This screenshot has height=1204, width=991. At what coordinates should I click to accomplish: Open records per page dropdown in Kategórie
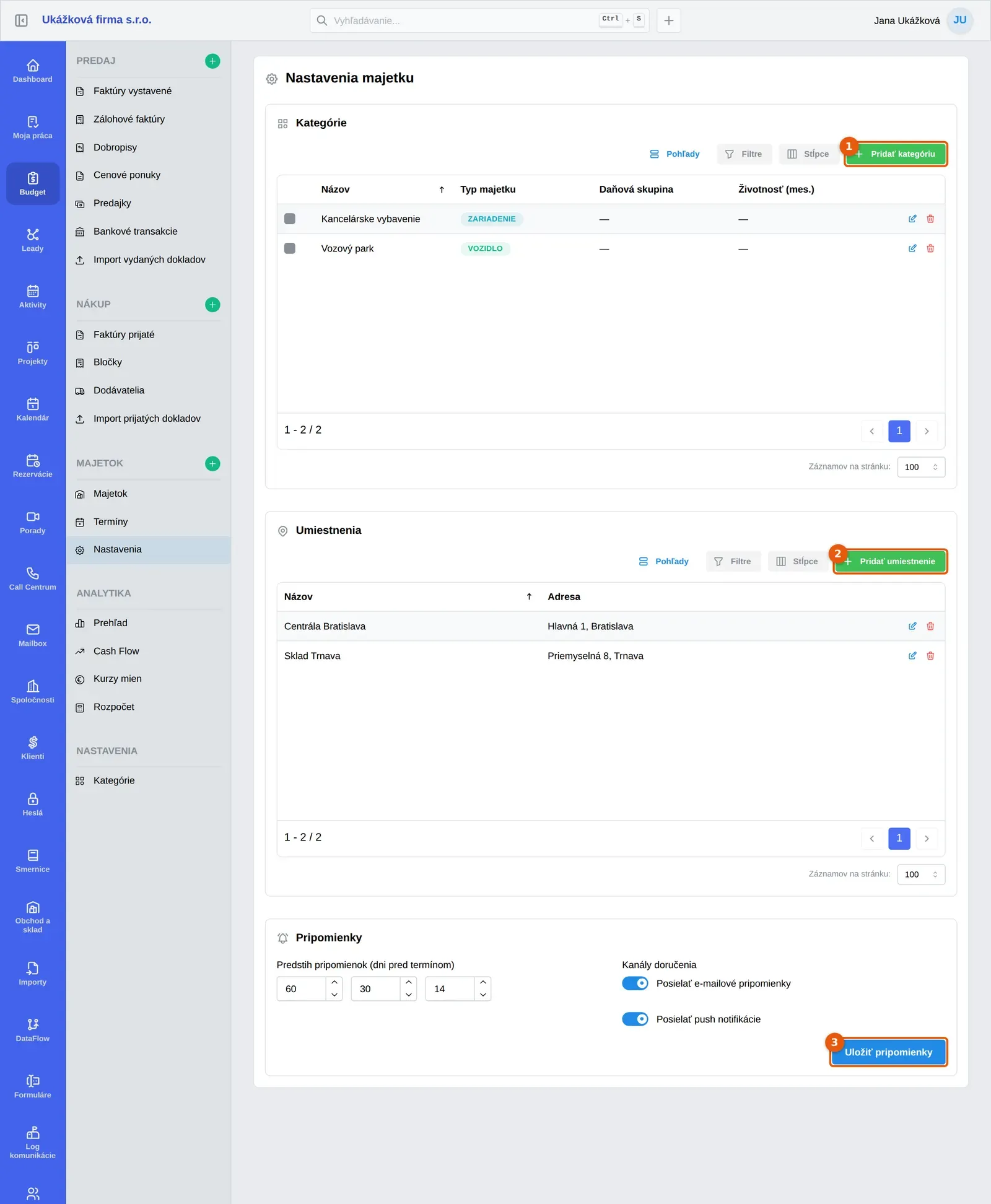pyautogui.click(x=921, y=467)
